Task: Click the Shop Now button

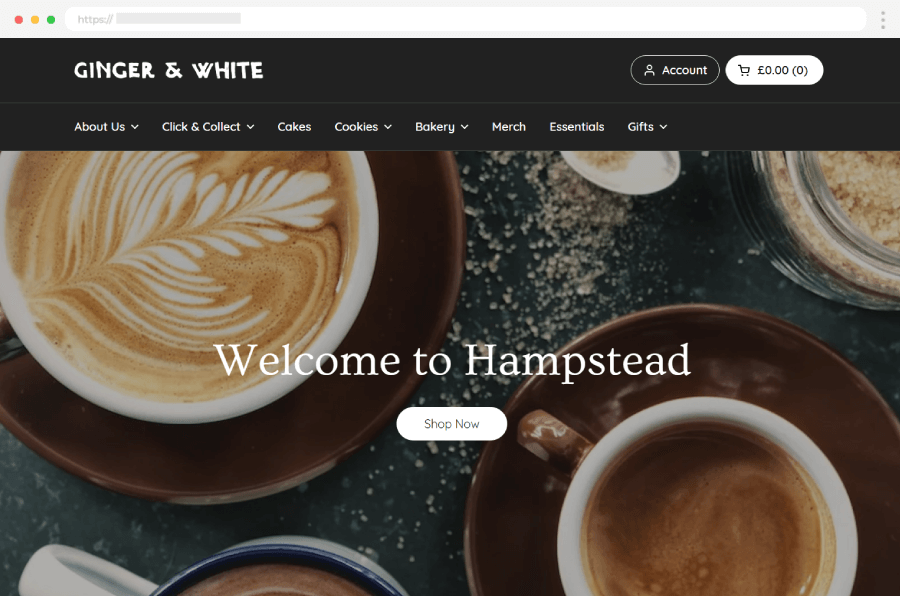Action: point(452,424)
